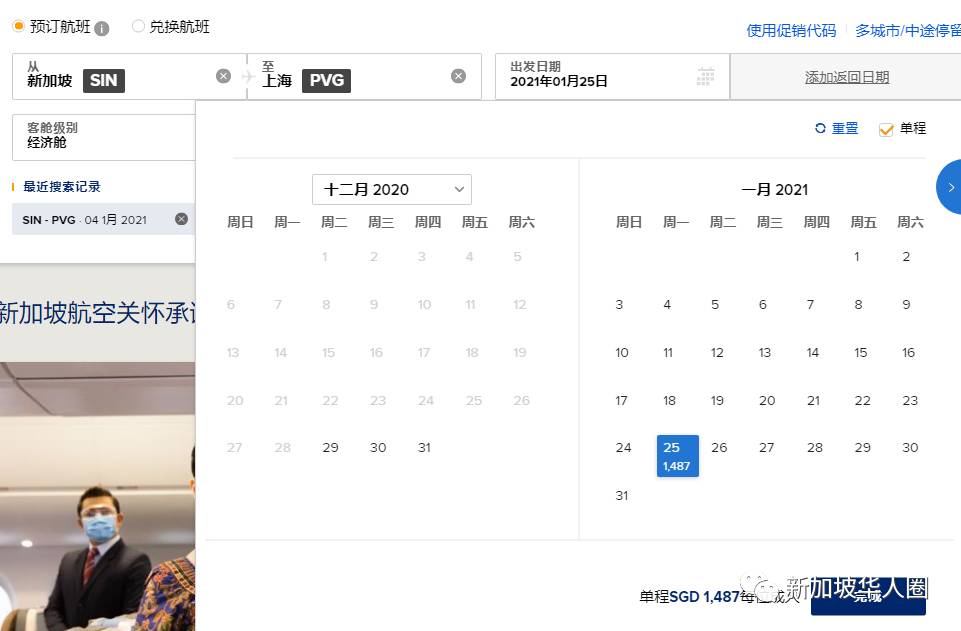Screen dimensions: 961x631
Task: Open the 十二月 2020 month dropdown
Action: [391, 189]
